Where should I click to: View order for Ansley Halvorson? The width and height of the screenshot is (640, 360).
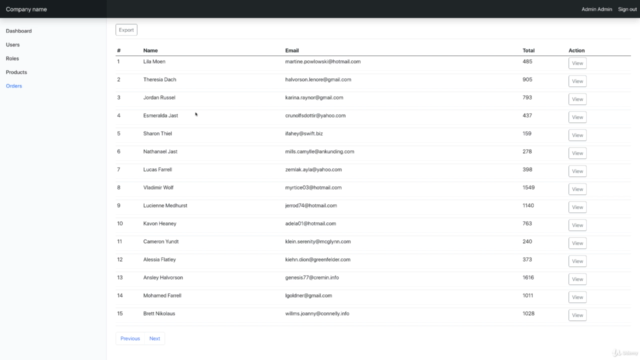[577, 279]
